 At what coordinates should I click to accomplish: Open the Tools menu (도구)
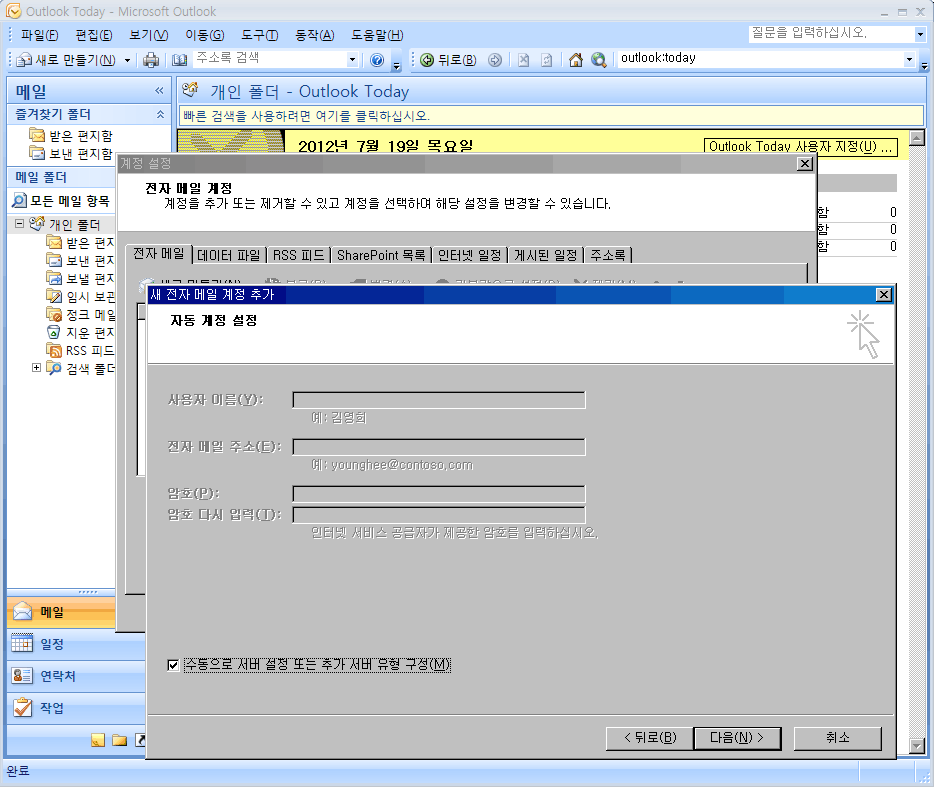260,35
